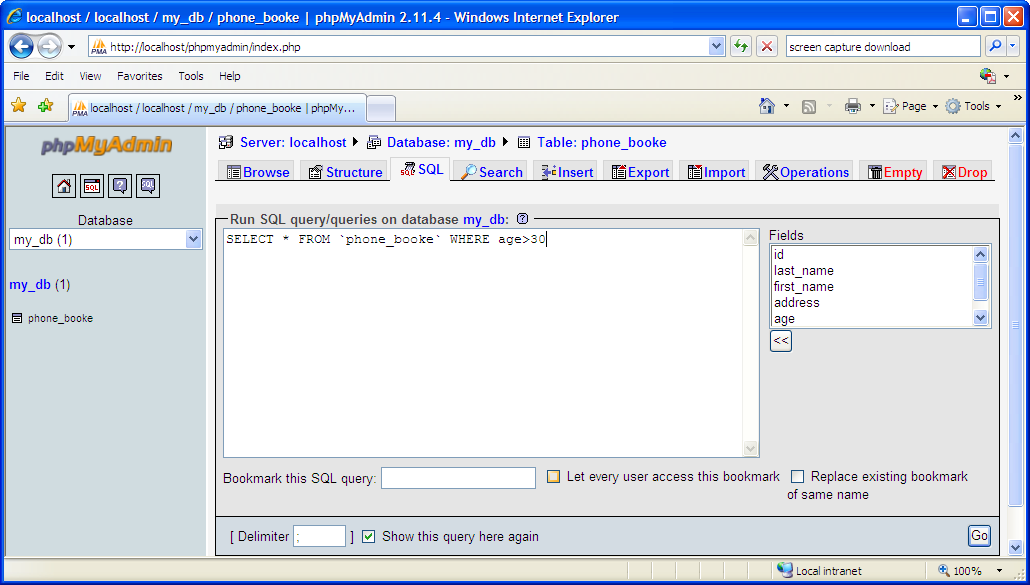The width and height of the screenshot is (1030, 585).
Task: Toggle Let every user access this bookmark
Action: coord(554,477)
